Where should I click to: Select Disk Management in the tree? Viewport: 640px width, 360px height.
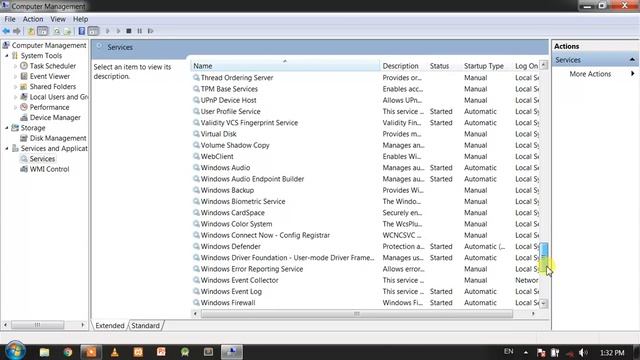58,138
